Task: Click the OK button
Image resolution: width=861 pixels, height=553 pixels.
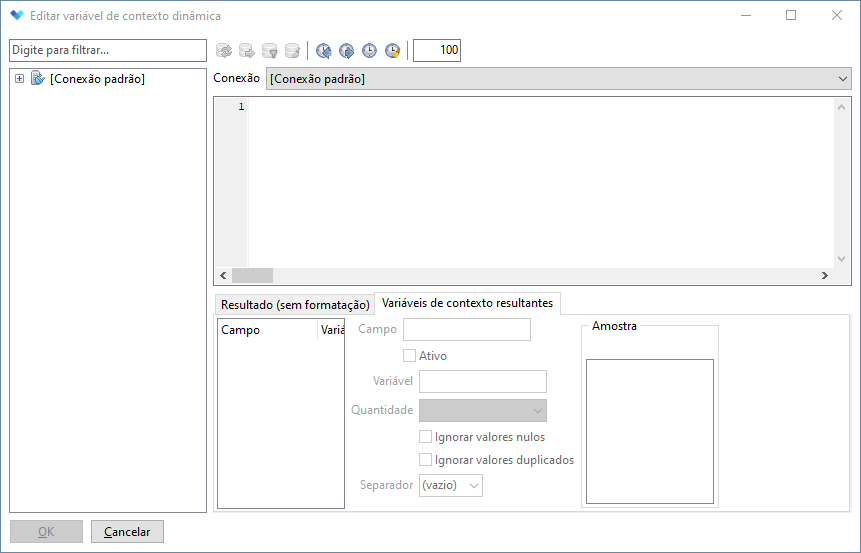Action: tap(46, 532)
